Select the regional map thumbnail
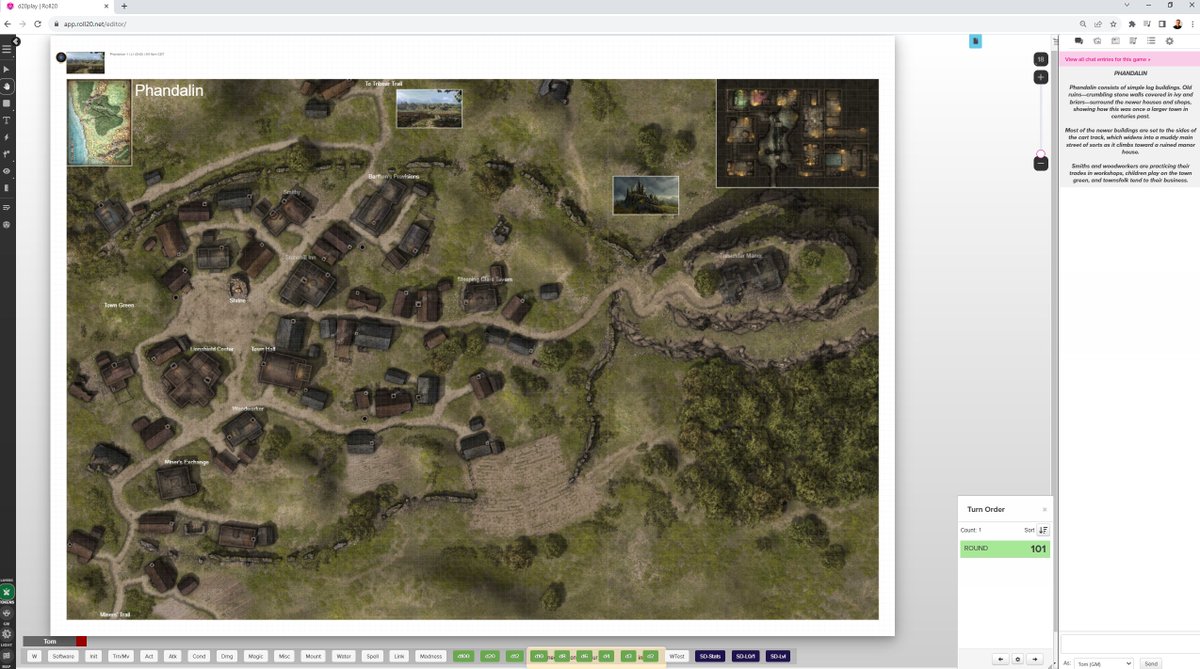Image resolution: width=1200 pixels, height=669 pixels. (99, 122)
